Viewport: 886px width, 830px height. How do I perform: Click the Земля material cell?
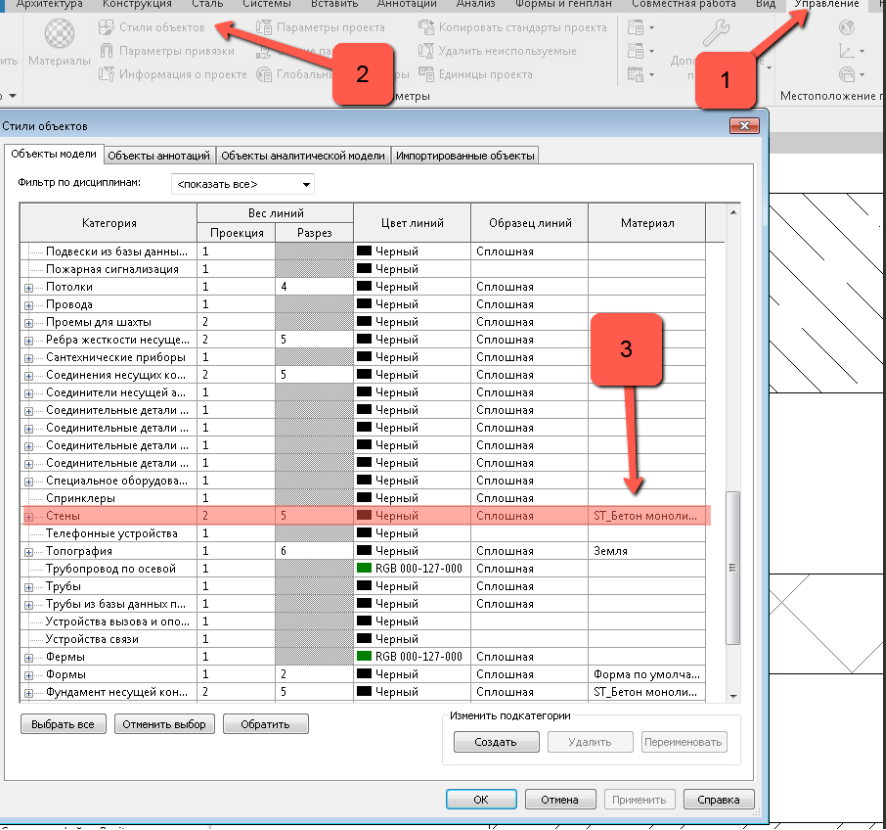pyautogui.click(x=646, y=551)
